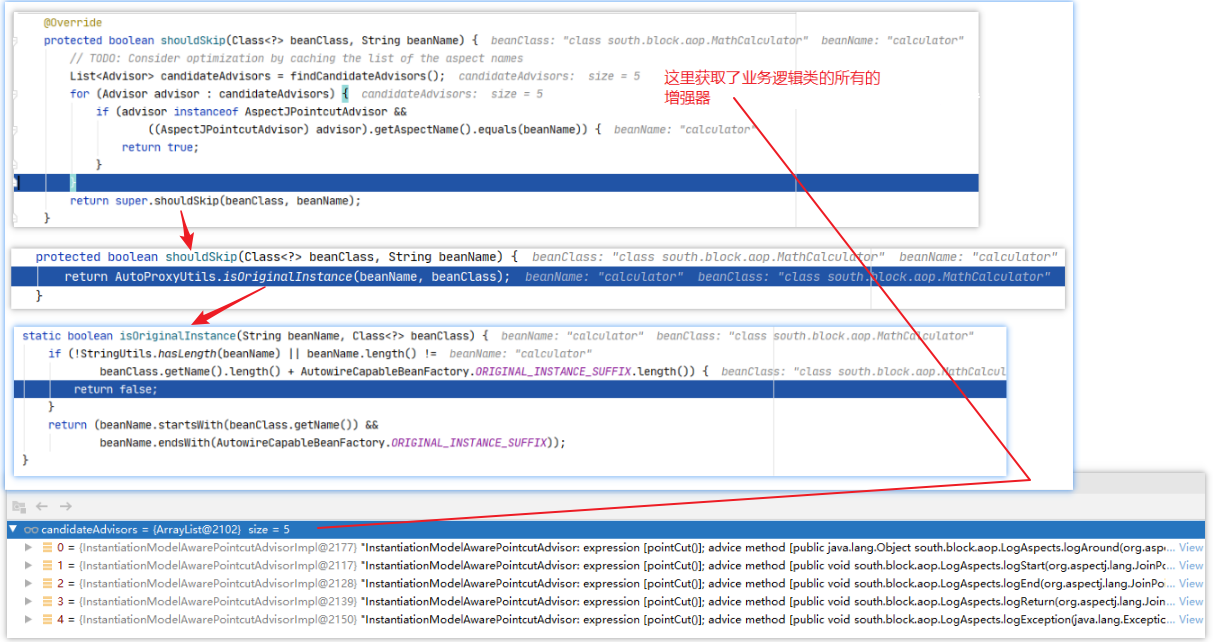Click the highlighted AutoProxyUtils.isOriginalInstance return line
The width and height of the screenshot is (1213, 642).
click(538, 277)
